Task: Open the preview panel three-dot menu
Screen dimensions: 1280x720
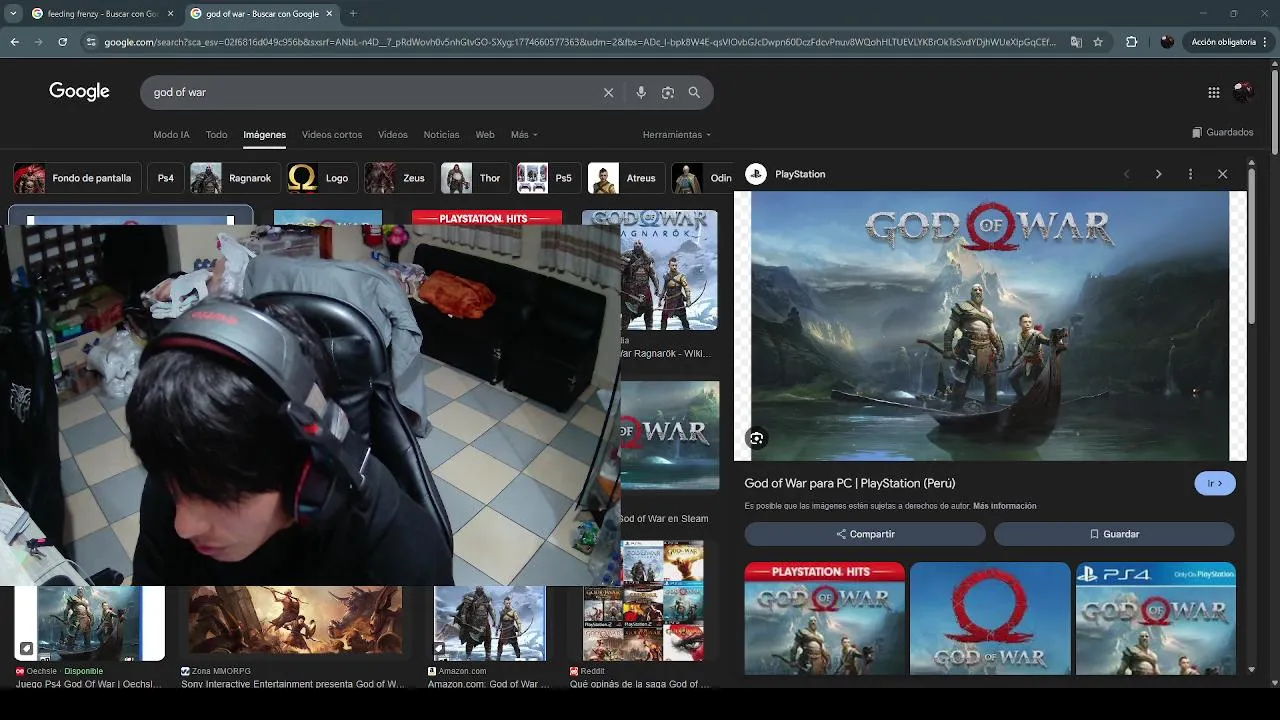Action: pos(1190,174)
